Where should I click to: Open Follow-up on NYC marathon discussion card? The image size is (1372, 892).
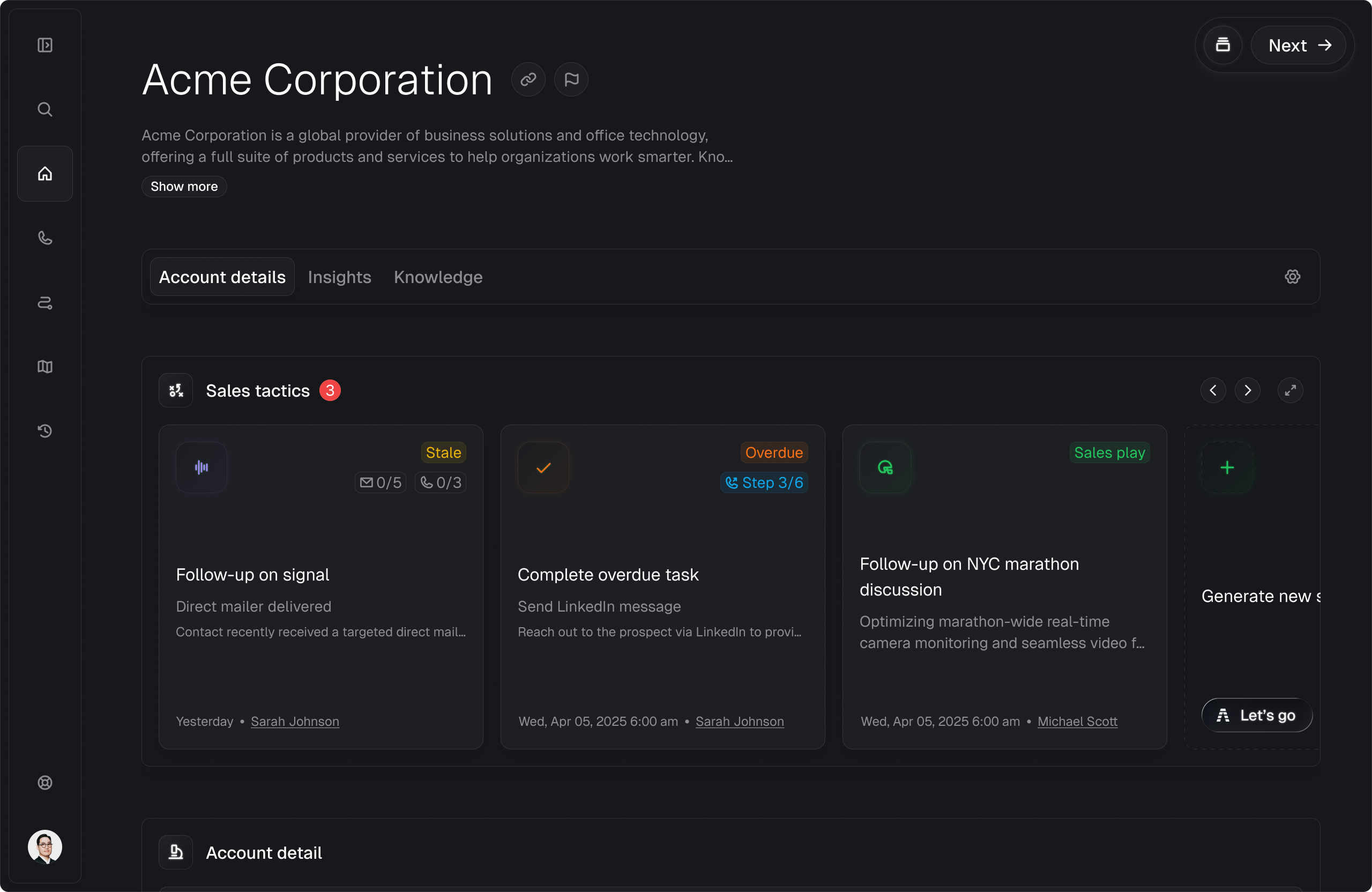(x=1005, y=587)
